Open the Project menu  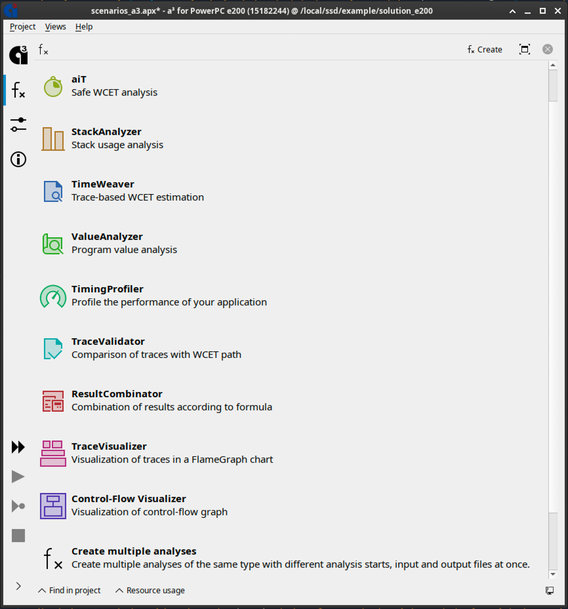point(23,27)
